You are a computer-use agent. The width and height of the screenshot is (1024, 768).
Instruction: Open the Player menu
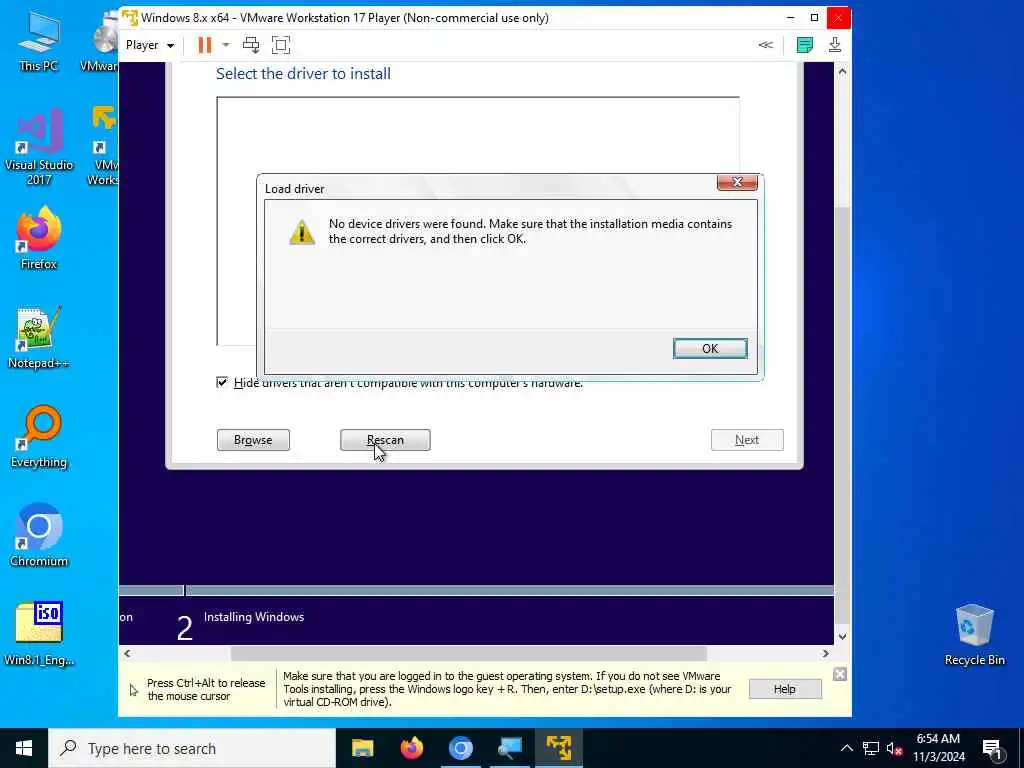pos(150,45)
